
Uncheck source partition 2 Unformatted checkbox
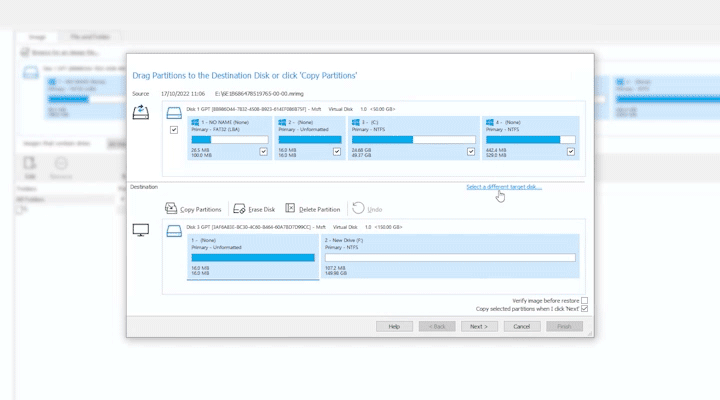[x=337, y=152]
